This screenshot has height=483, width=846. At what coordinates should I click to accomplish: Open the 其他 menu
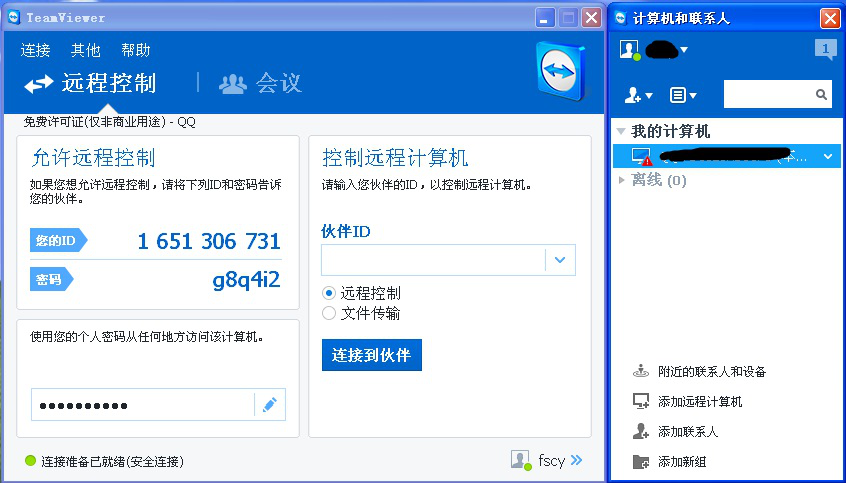(x=86, y=50)
